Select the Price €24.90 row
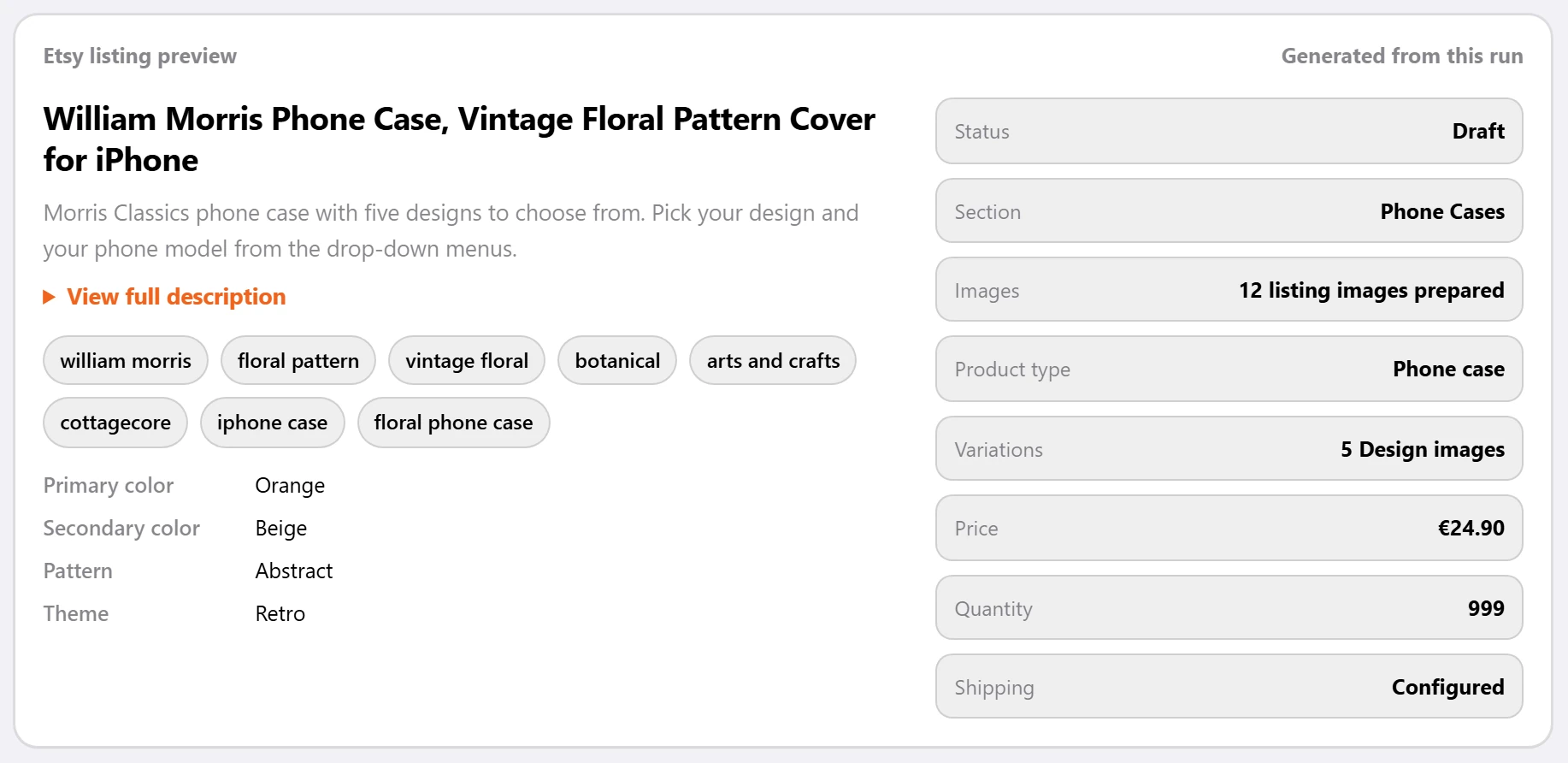1568x763 pixels. click(1229, 528)
